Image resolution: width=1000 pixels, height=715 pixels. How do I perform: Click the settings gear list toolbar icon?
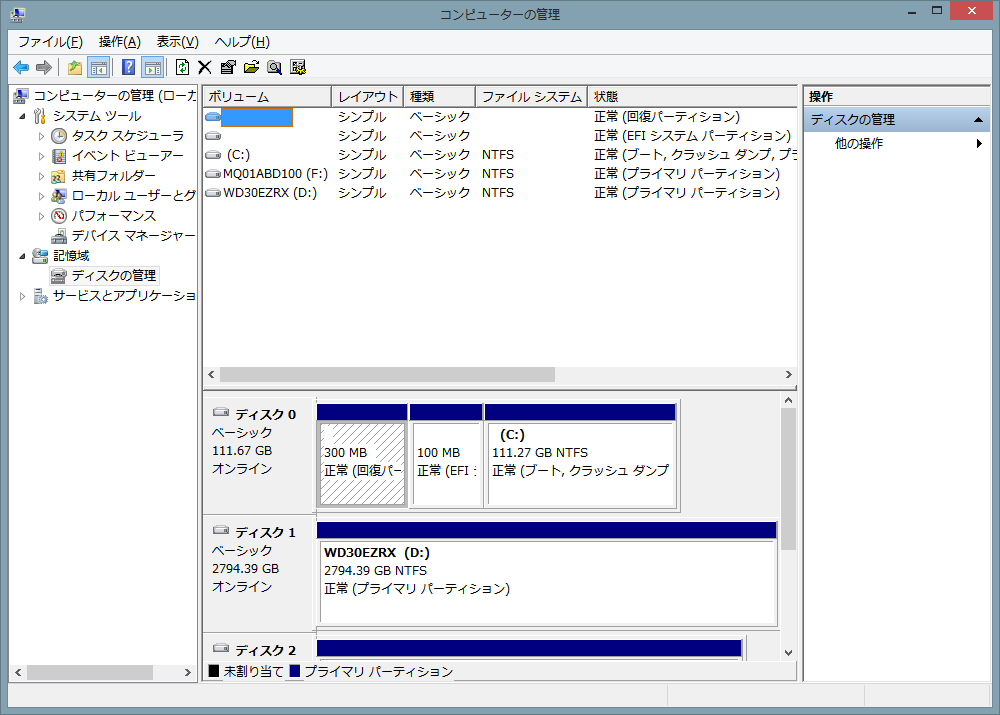point(298,67)
